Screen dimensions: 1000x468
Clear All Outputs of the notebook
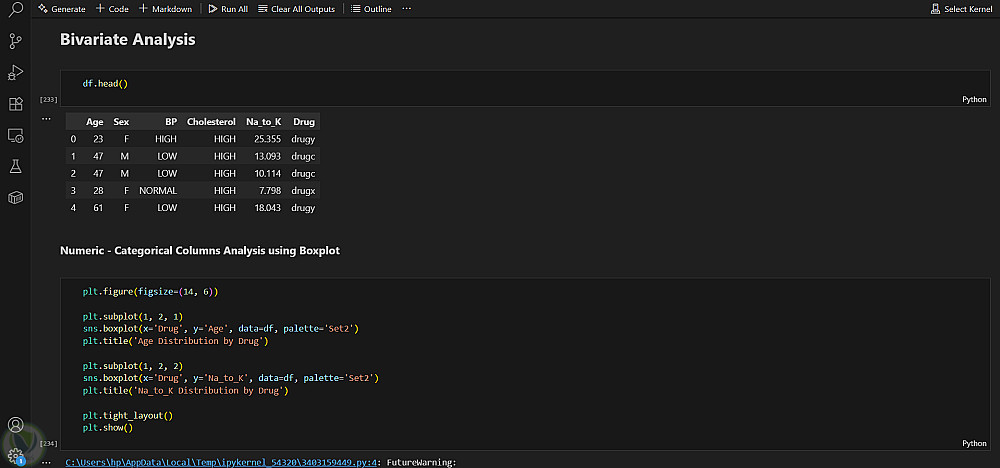(296, 9)
